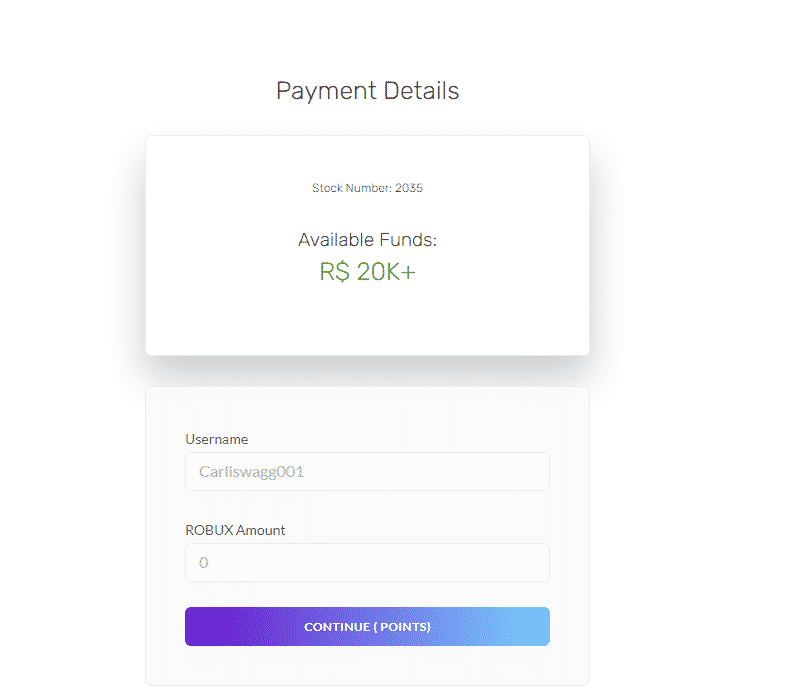Viewport: 802px width, 695px height.
Task: Click the Payment Details heading
Action: click(367, 91)
